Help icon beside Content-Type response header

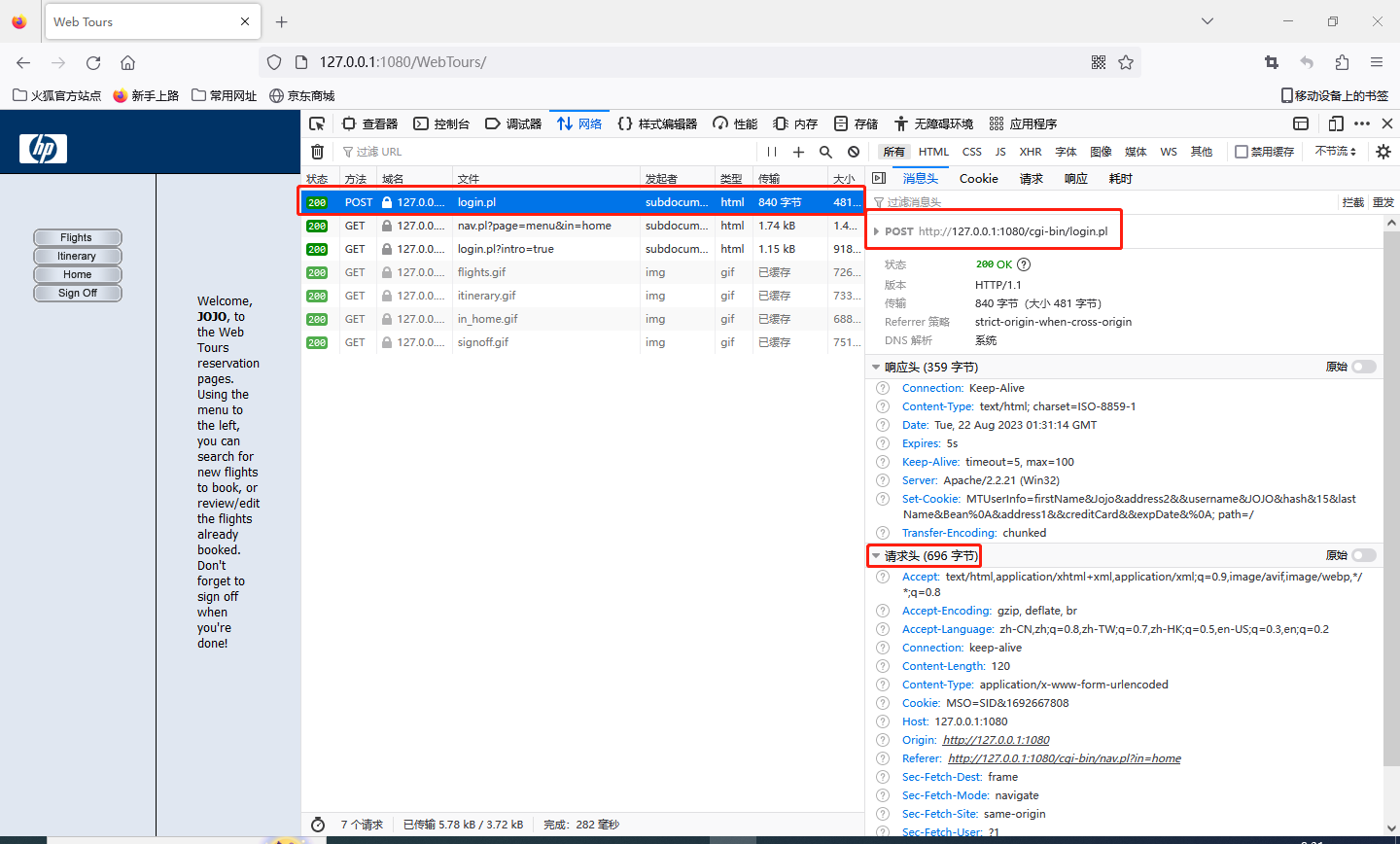pos(883,406)
